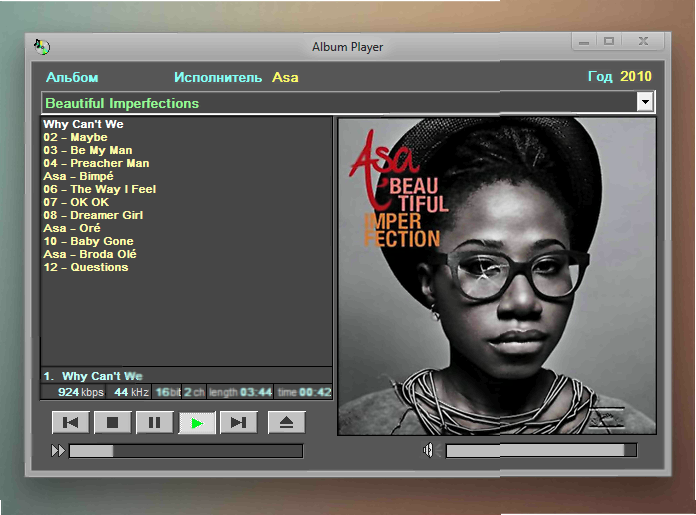Viewport: 696px width, 515px height.
Task: Click the "2 ch" channels field
Action: (x=194, y=392)
